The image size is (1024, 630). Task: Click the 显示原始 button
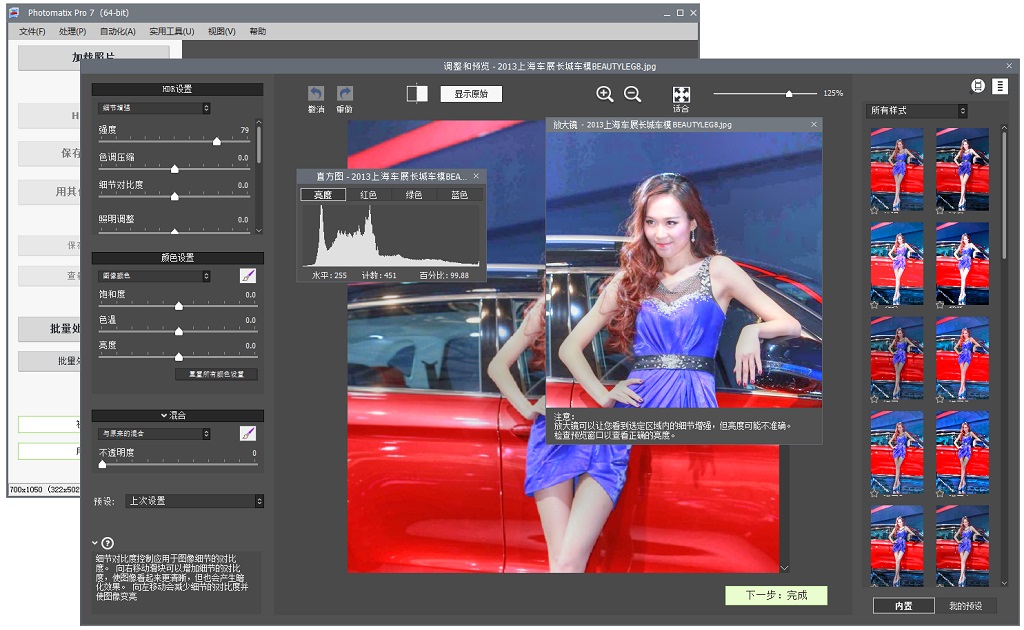(472, 94)
